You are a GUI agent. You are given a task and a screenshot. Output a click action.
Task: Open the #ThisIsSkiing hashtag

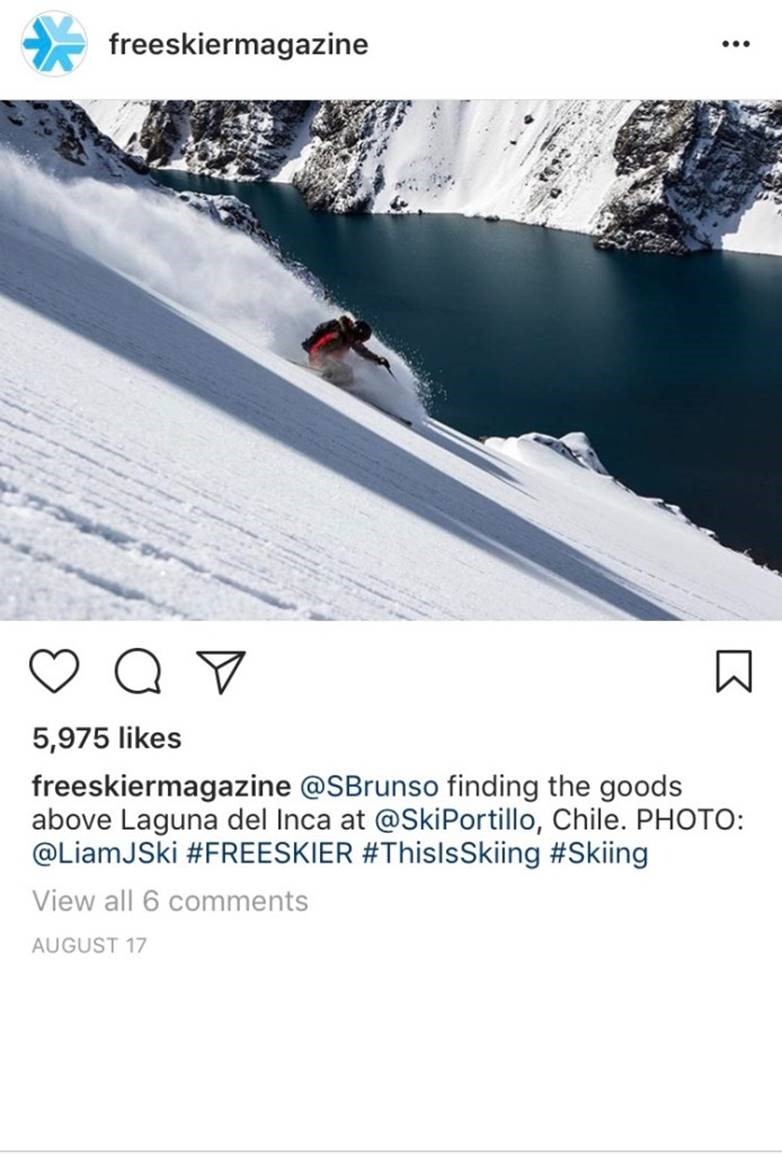tap(452, 853)
